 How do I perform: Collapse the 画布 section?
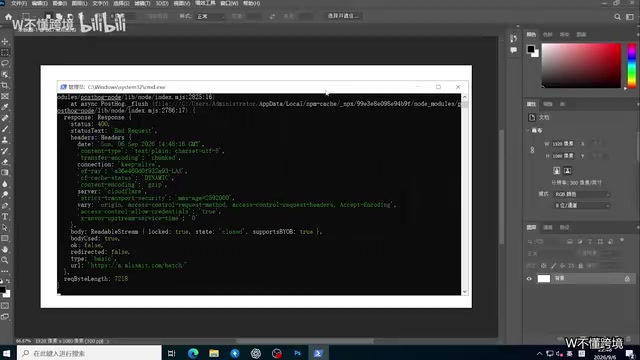(528, 131)
